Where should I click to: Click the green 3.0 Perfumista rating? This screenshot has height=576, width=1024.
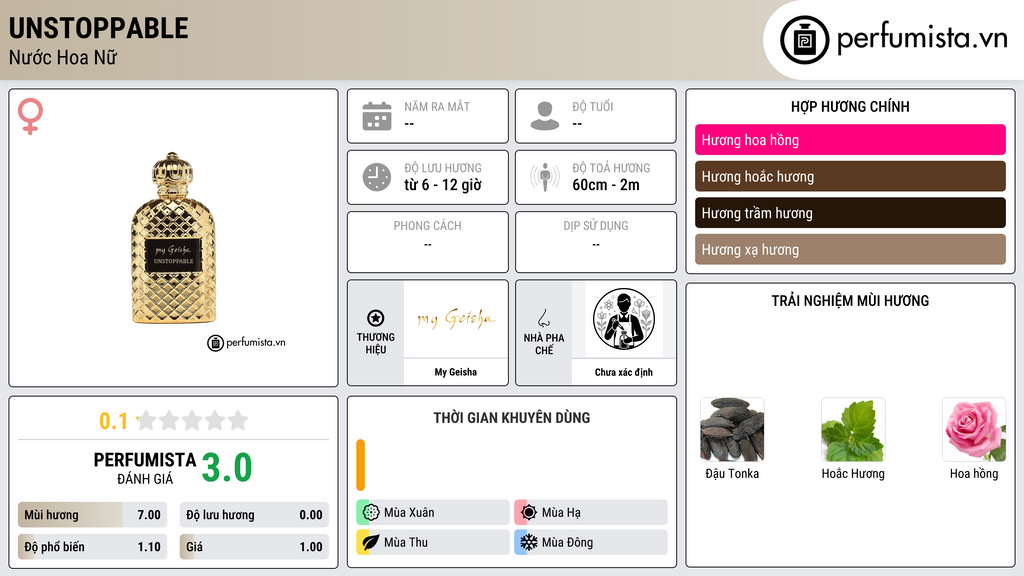(227, 468)
